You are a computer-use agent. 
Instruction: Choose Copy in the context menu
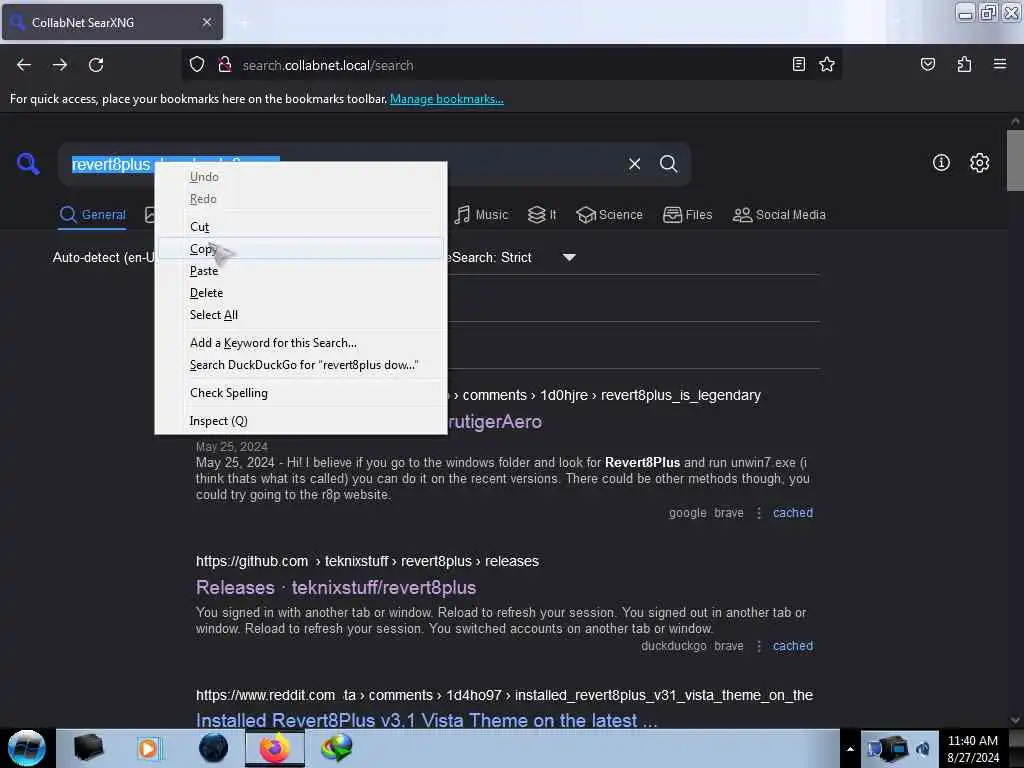tap(301, 249)
